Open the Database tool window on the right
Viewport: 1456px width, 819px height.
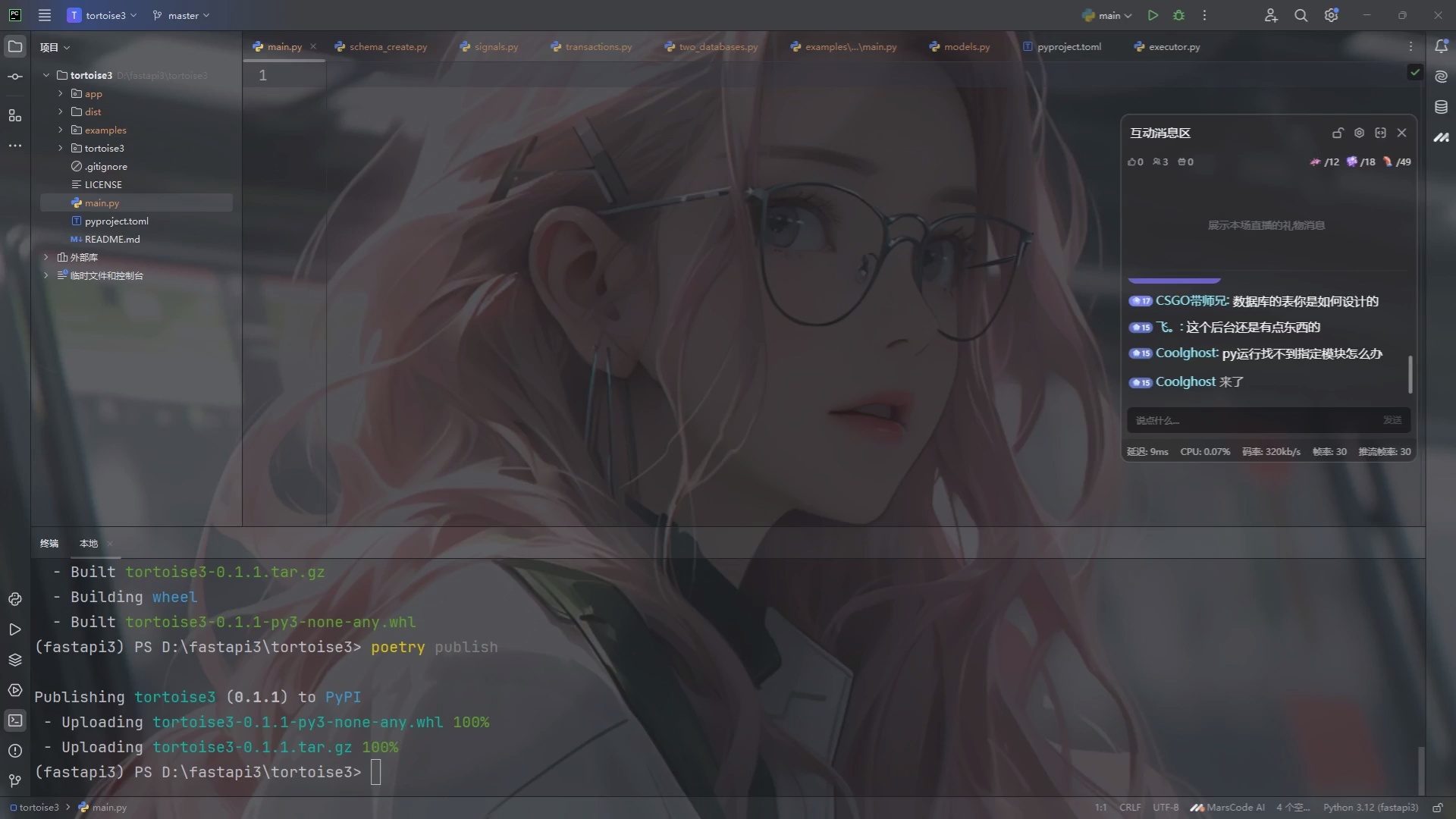point(1442,107)
